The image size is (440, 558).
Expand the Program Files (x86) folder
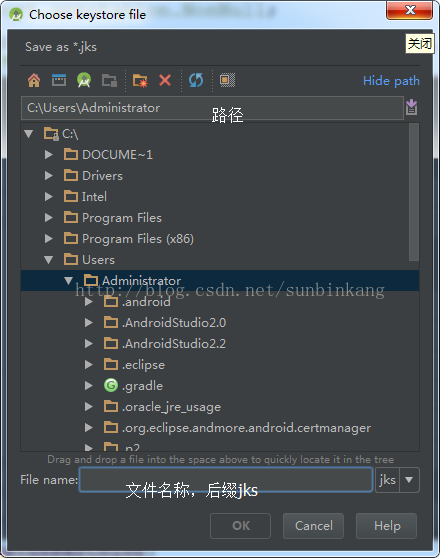[x=49, y=238]
